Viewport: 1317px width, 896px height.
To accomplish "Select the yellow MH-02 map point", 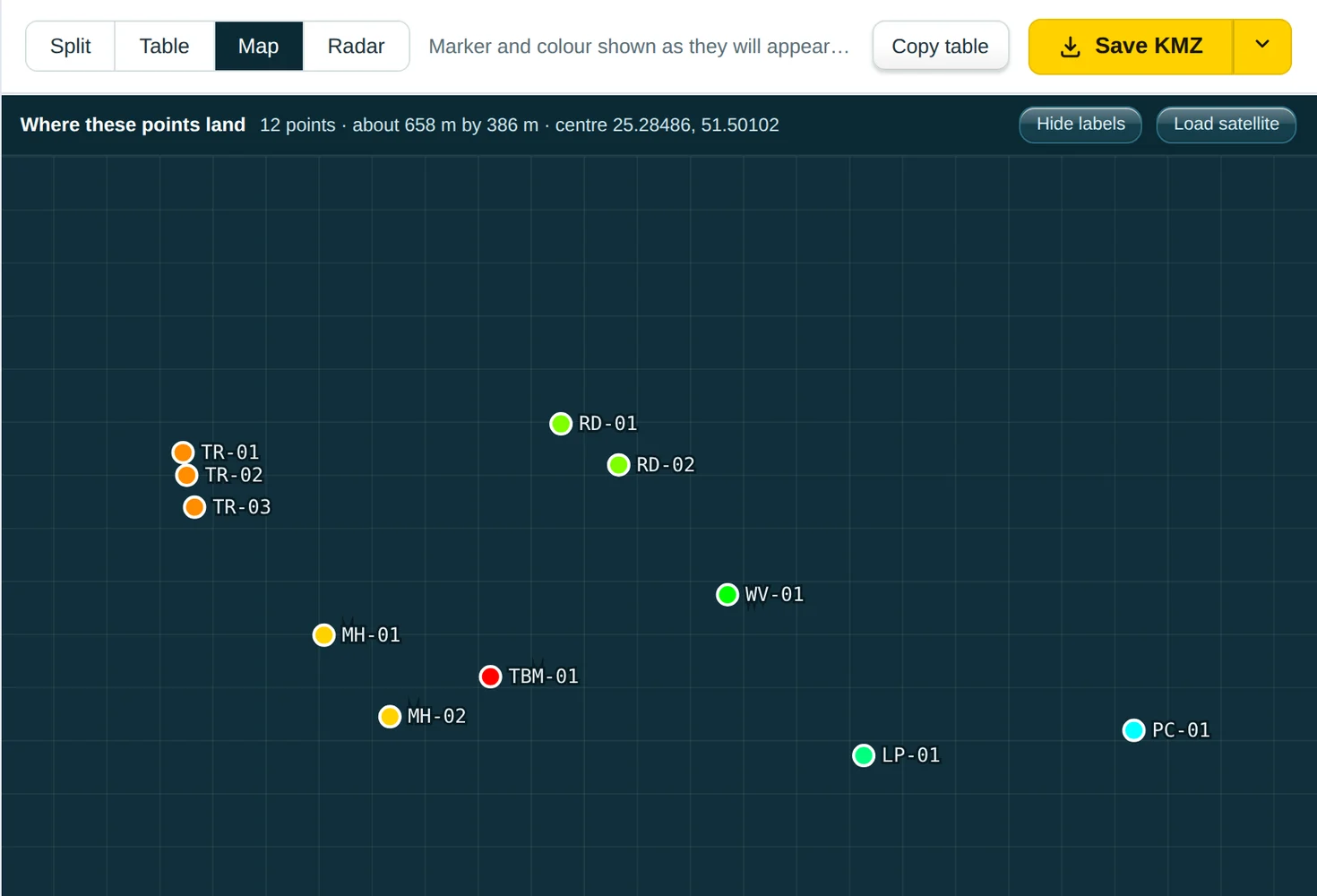I will pyautogui.click(x=390, y=717).
